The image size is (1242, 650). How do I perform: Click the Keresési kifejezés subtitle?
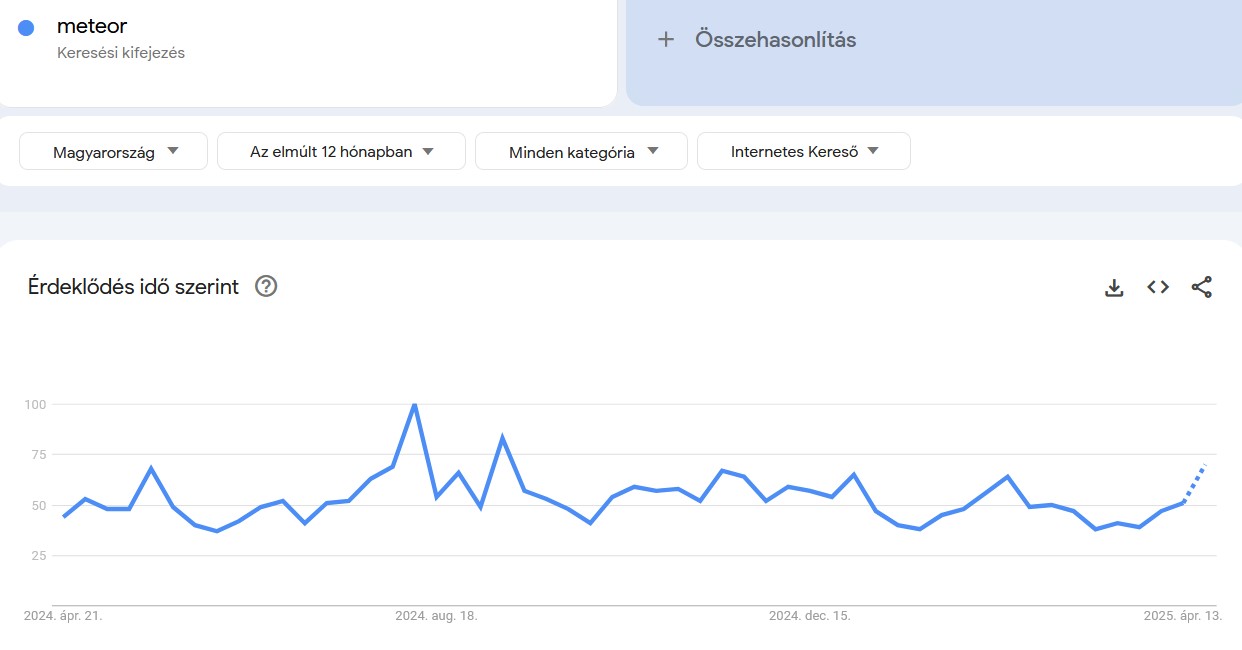(x=121, y=53)
